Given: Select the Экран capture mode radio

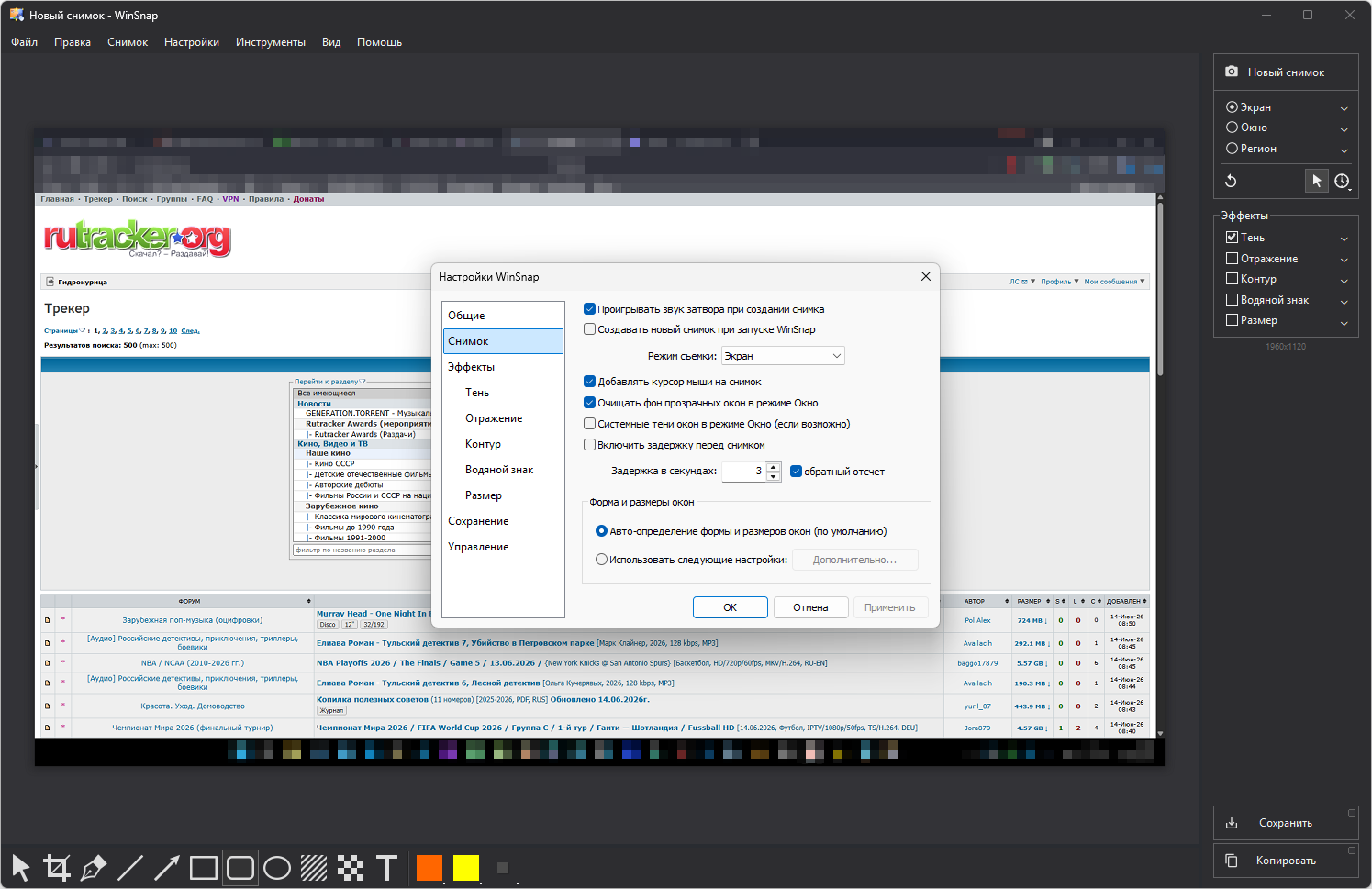Looking at the screenshot, I should [x=1233, y=107].
